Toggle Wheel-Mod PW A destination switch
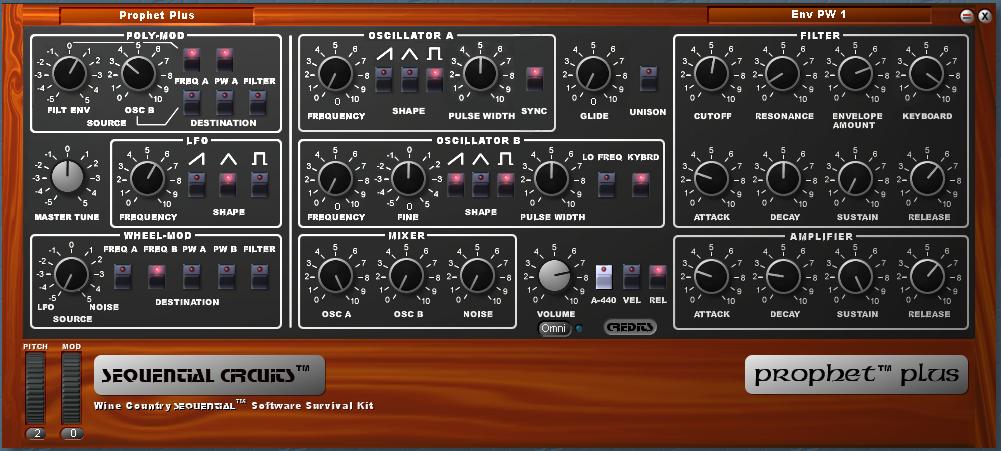The image size is (1001, 451). pyautogui.click(x=192, y=277)
